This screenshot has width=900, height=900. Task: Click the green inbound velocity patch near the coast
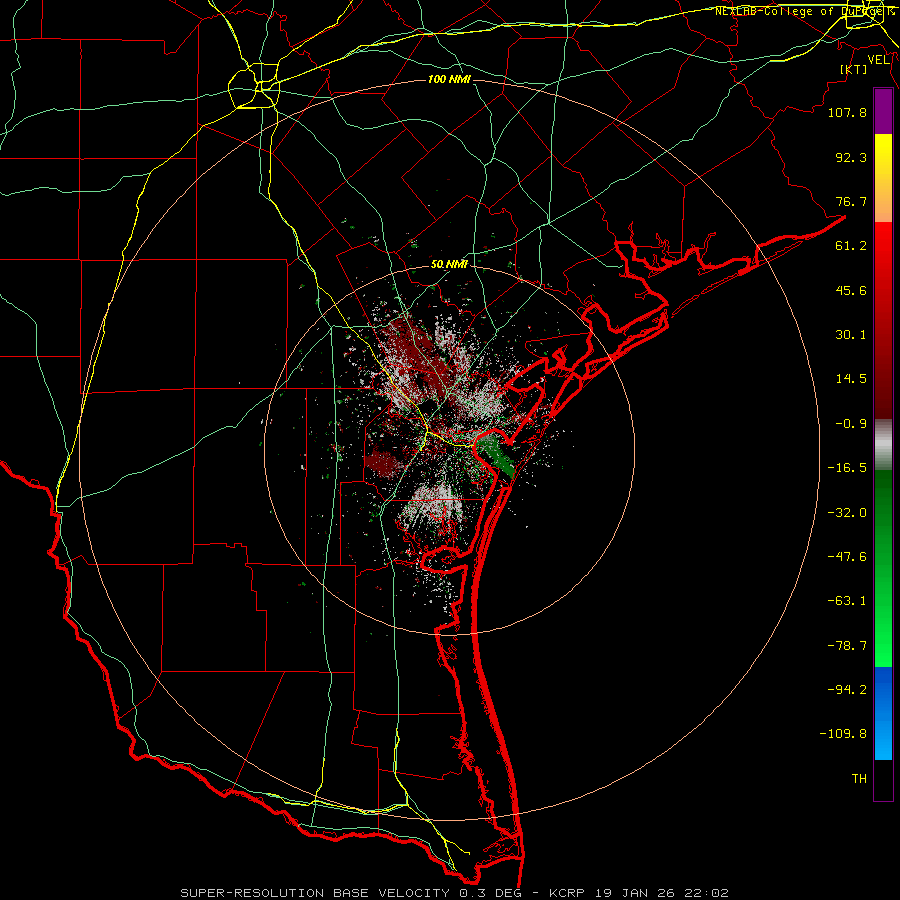497,455
